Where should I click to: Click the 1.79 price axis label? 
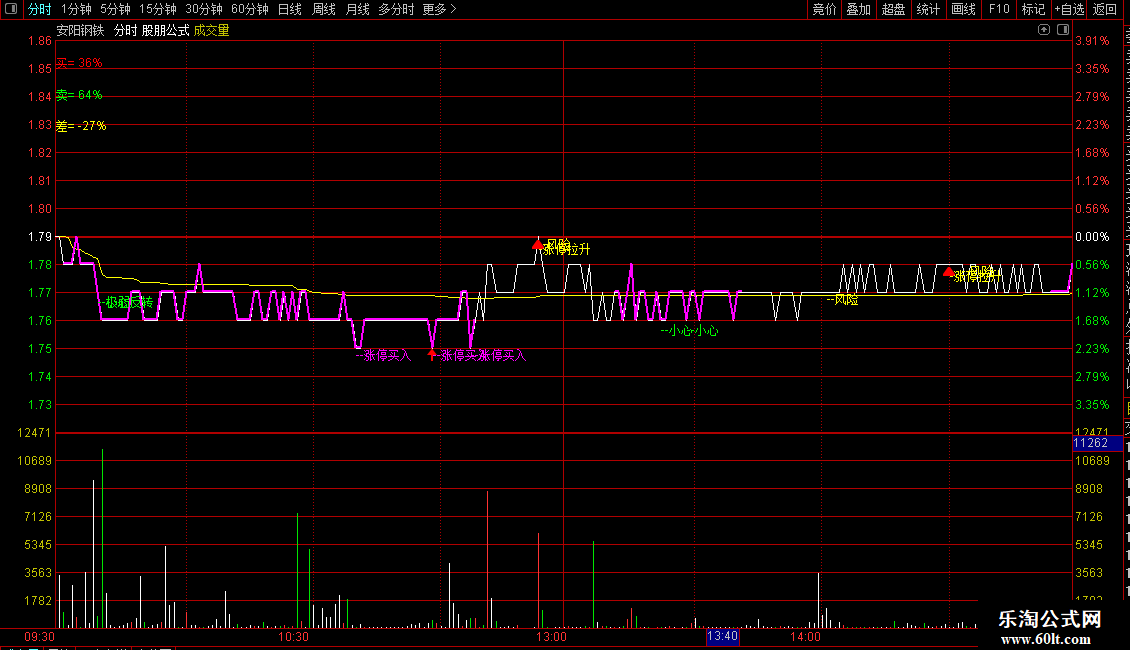40,237
